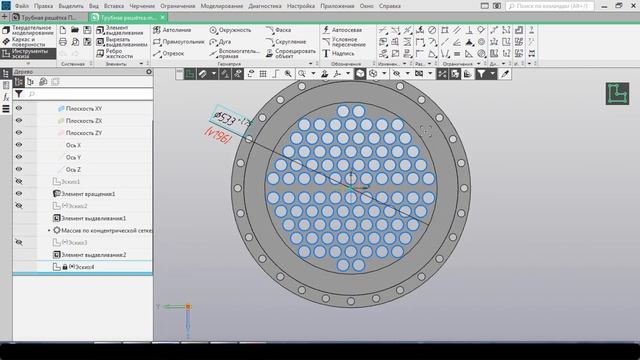
Task: Open tree panel settings gear
Action: click(149, 72)
